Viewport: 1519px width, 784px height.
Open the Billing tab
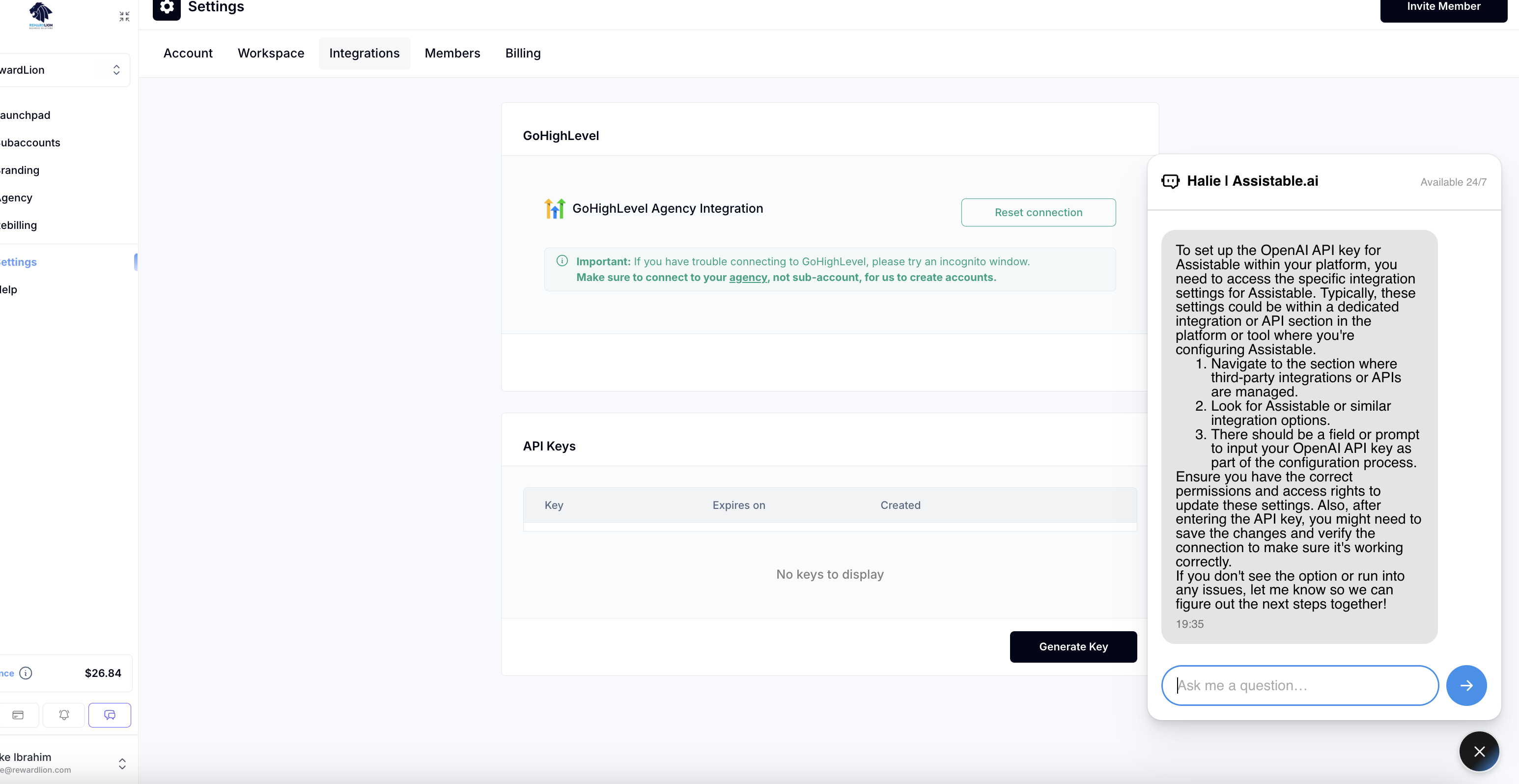click(x=522, y=53)
